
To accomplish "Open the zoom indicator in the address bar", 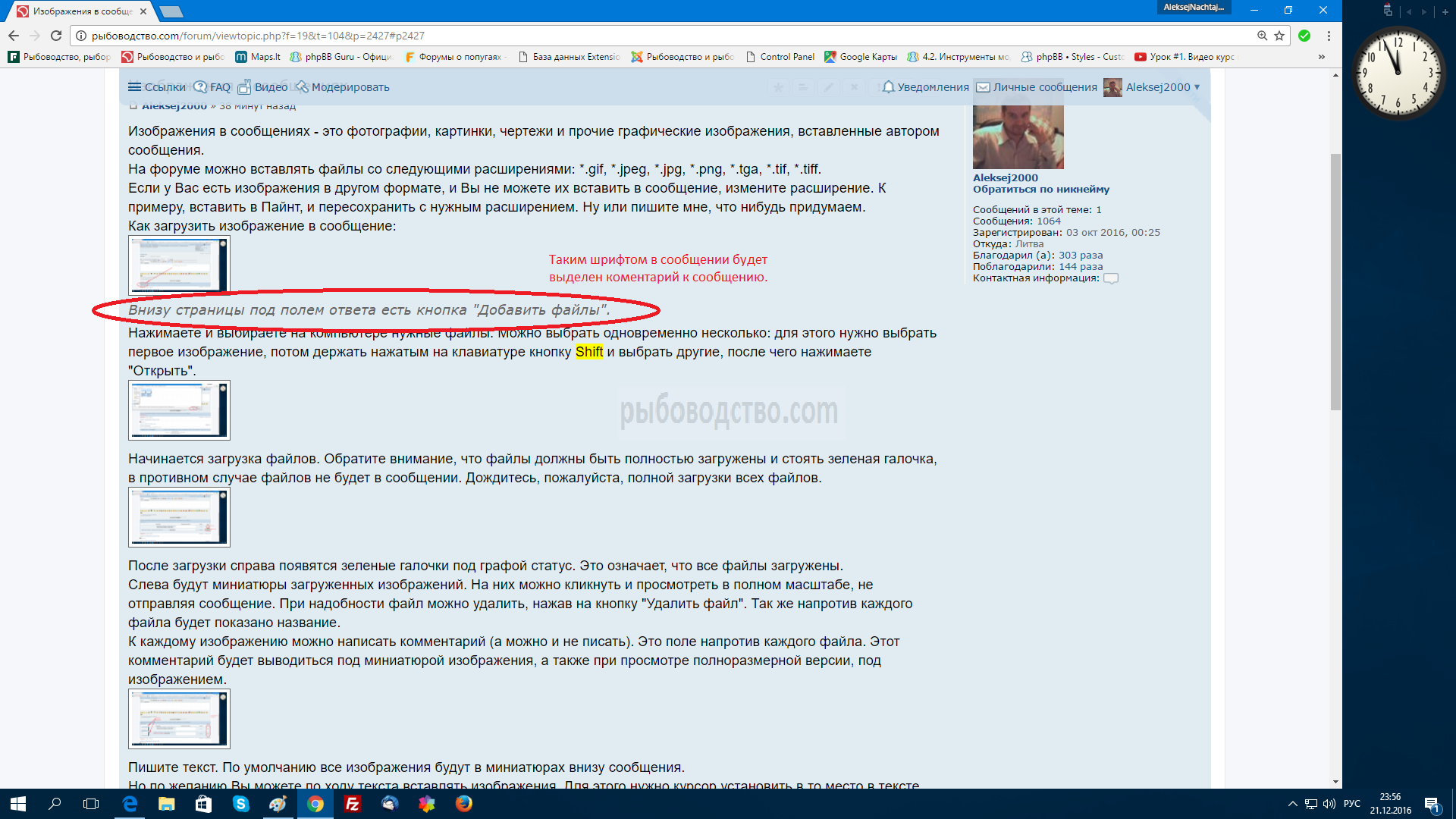I will coord(1262,36).
